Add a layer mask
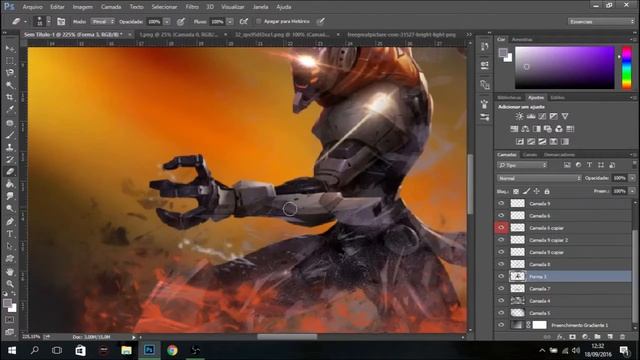The width and height of the screenshot is (640, 360). coord(572,337)
